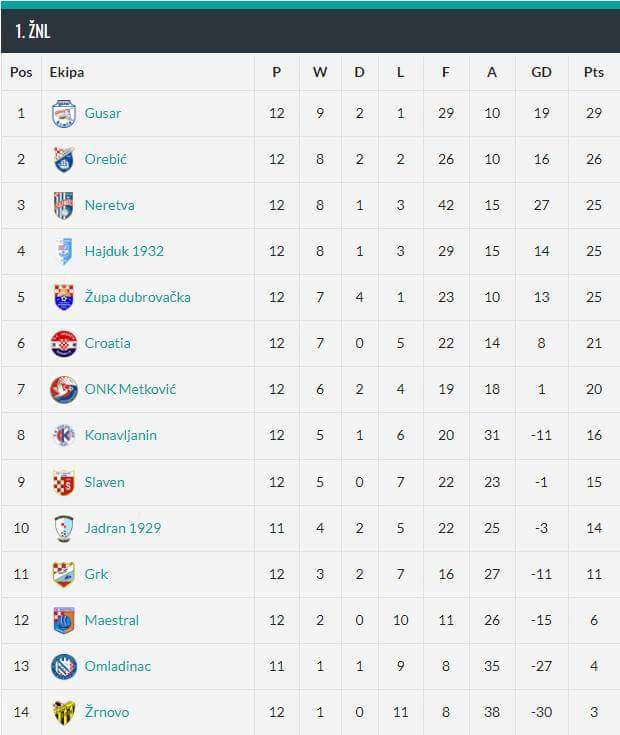Click the Hajduk 1932 team logo
The image size is (620, 735).
pyautogui.click(x=64, y=252)
